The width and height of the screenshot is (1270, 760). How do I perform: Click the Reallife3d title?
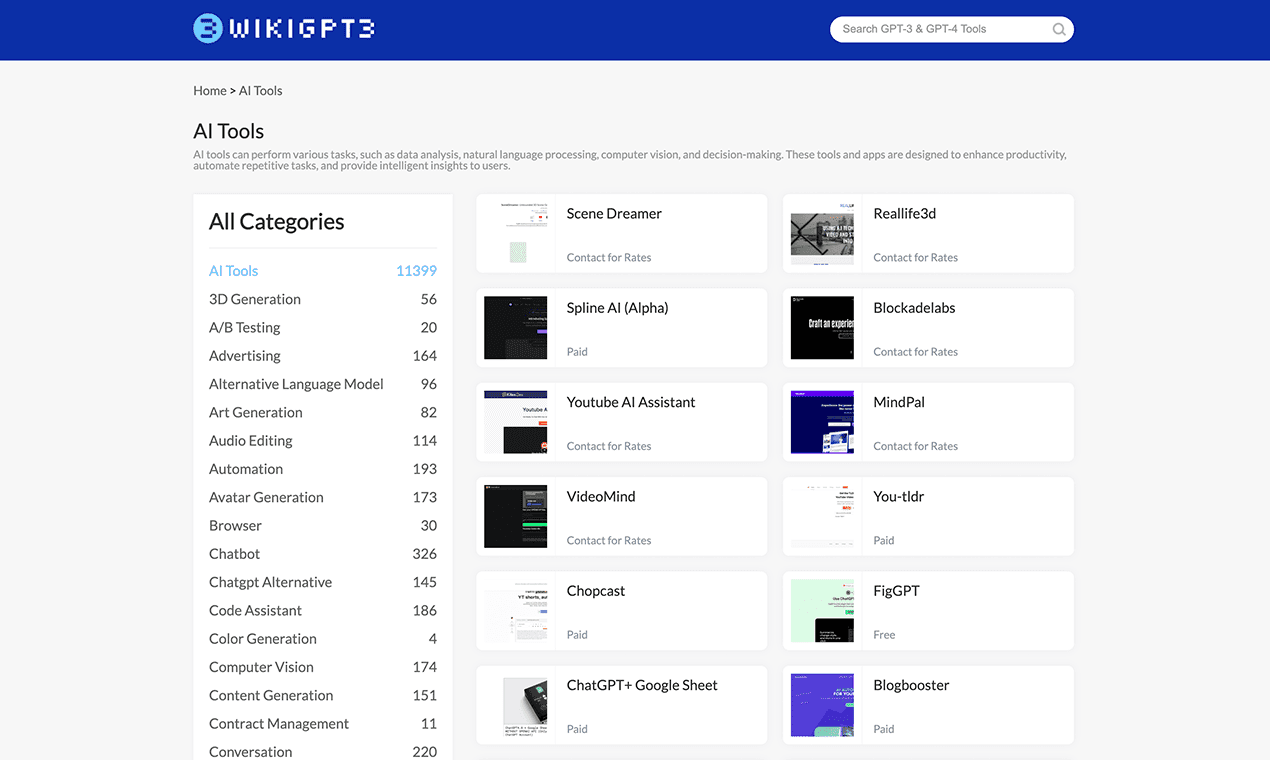[905, 214]
